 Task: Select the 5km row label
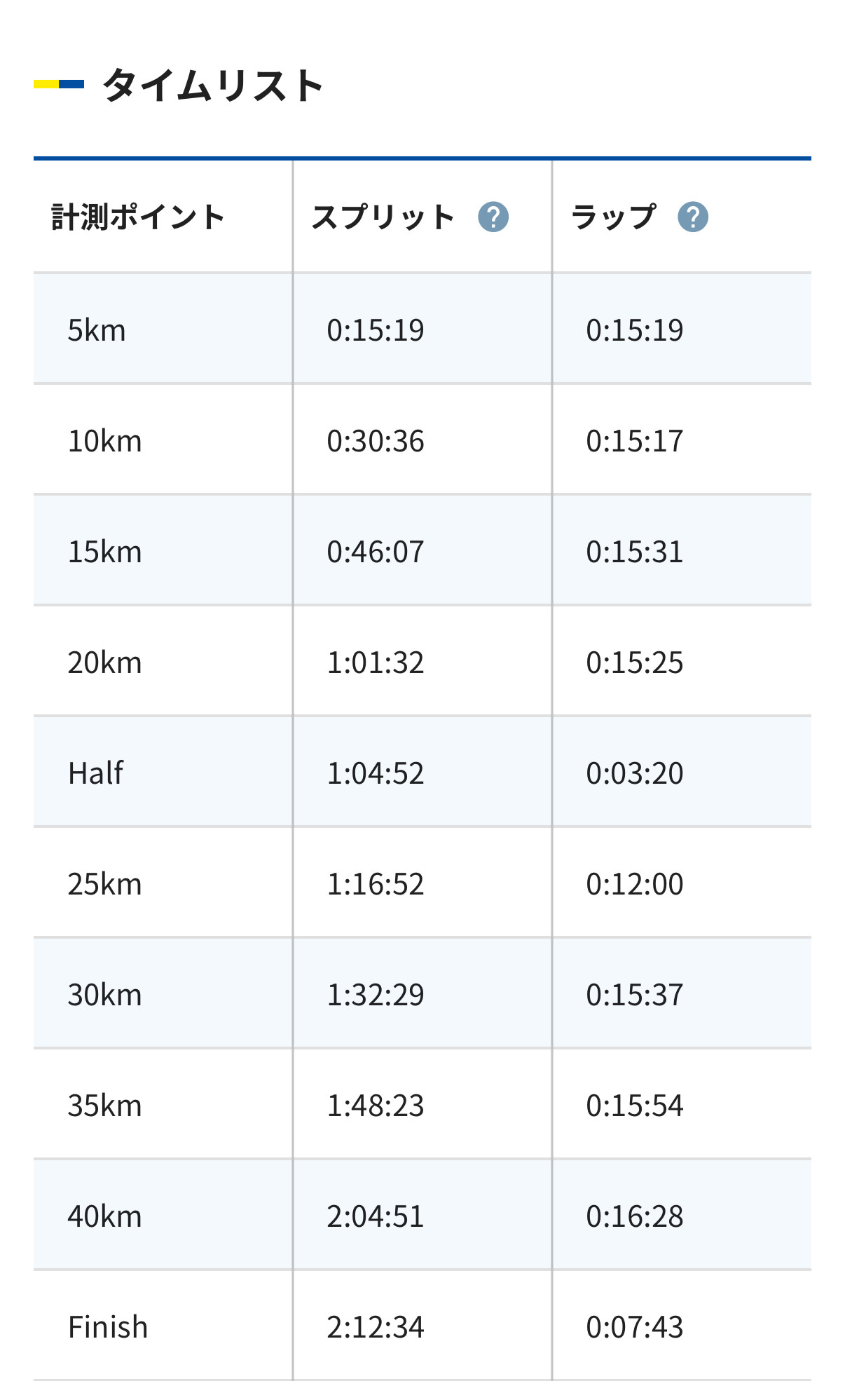[97, 330]
